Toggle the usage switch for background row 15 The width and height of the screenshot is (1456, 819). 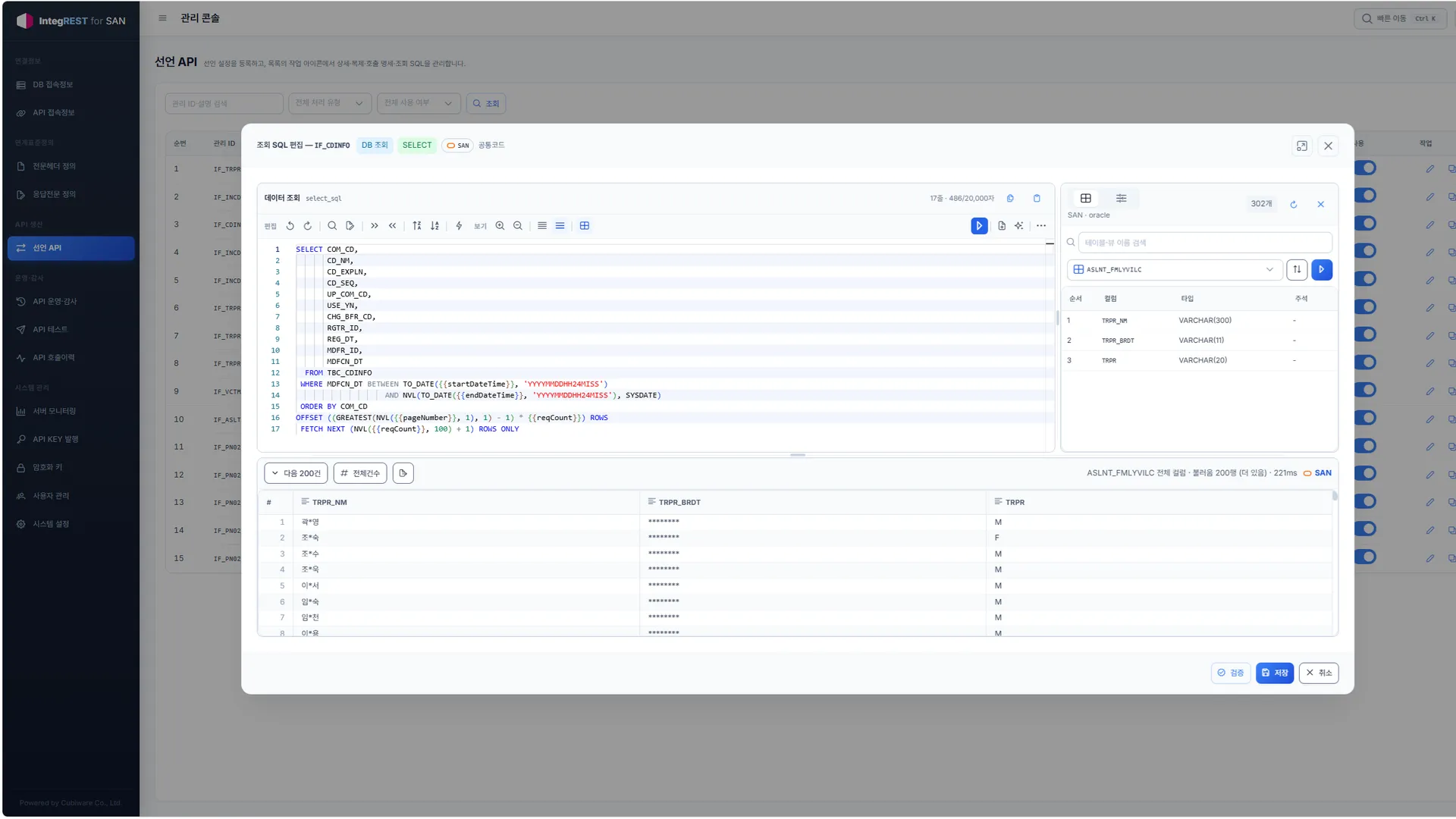1365,557
